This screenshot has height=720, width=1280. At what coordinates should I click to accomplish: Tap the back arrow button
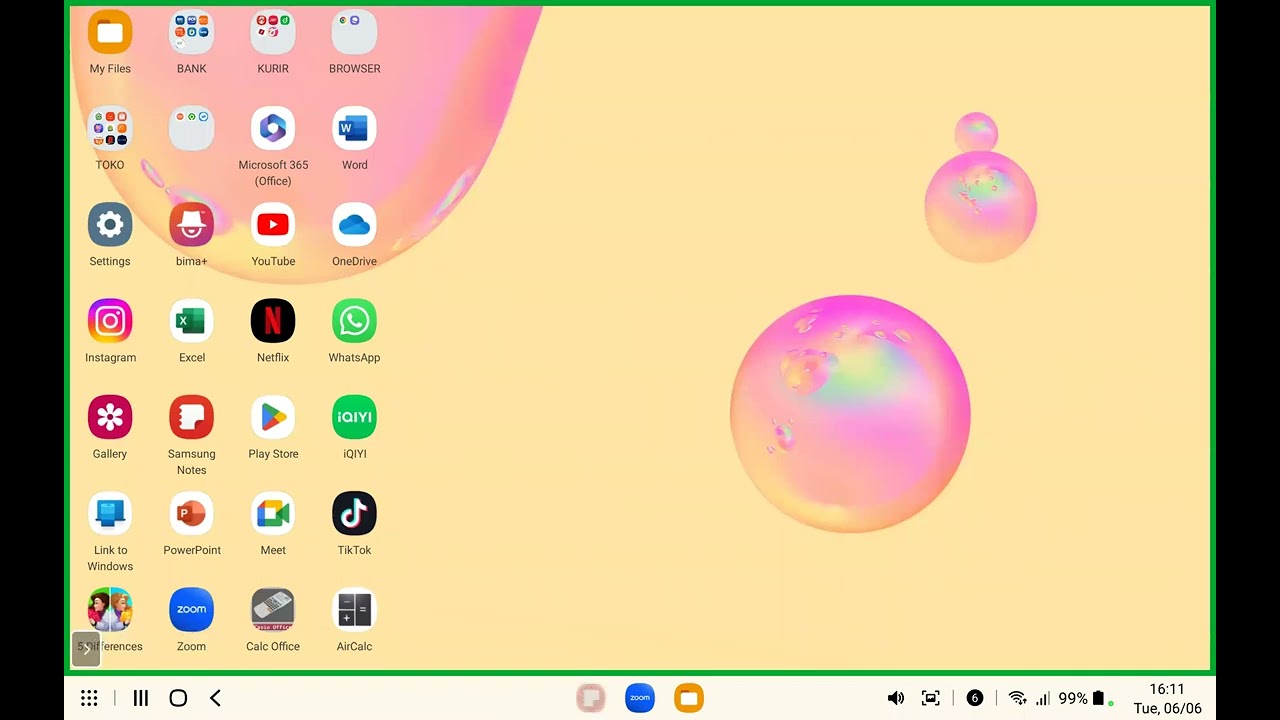coord(215,698)
